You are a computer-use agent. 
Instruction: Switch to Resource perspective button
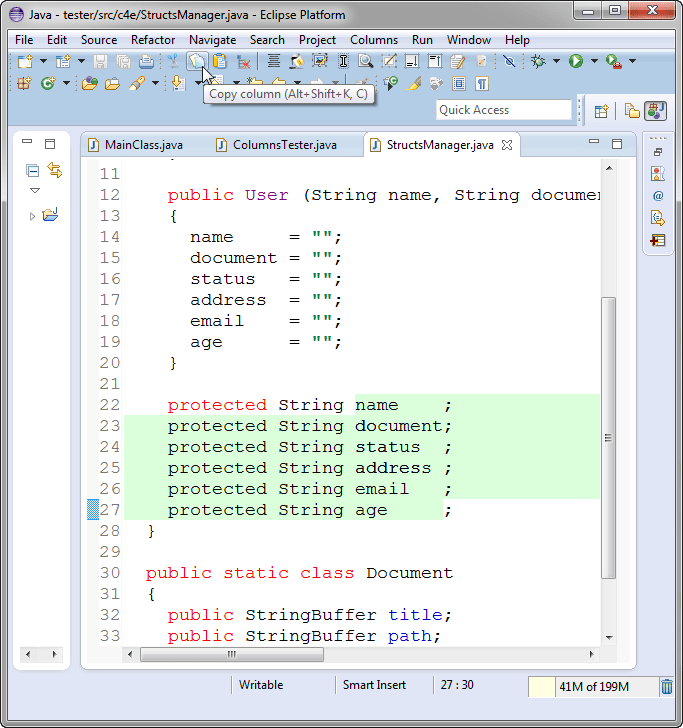(632, 111)
